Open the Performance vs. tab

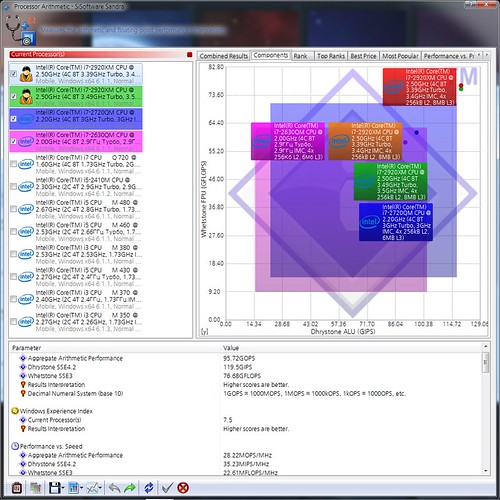pos(448,56)
